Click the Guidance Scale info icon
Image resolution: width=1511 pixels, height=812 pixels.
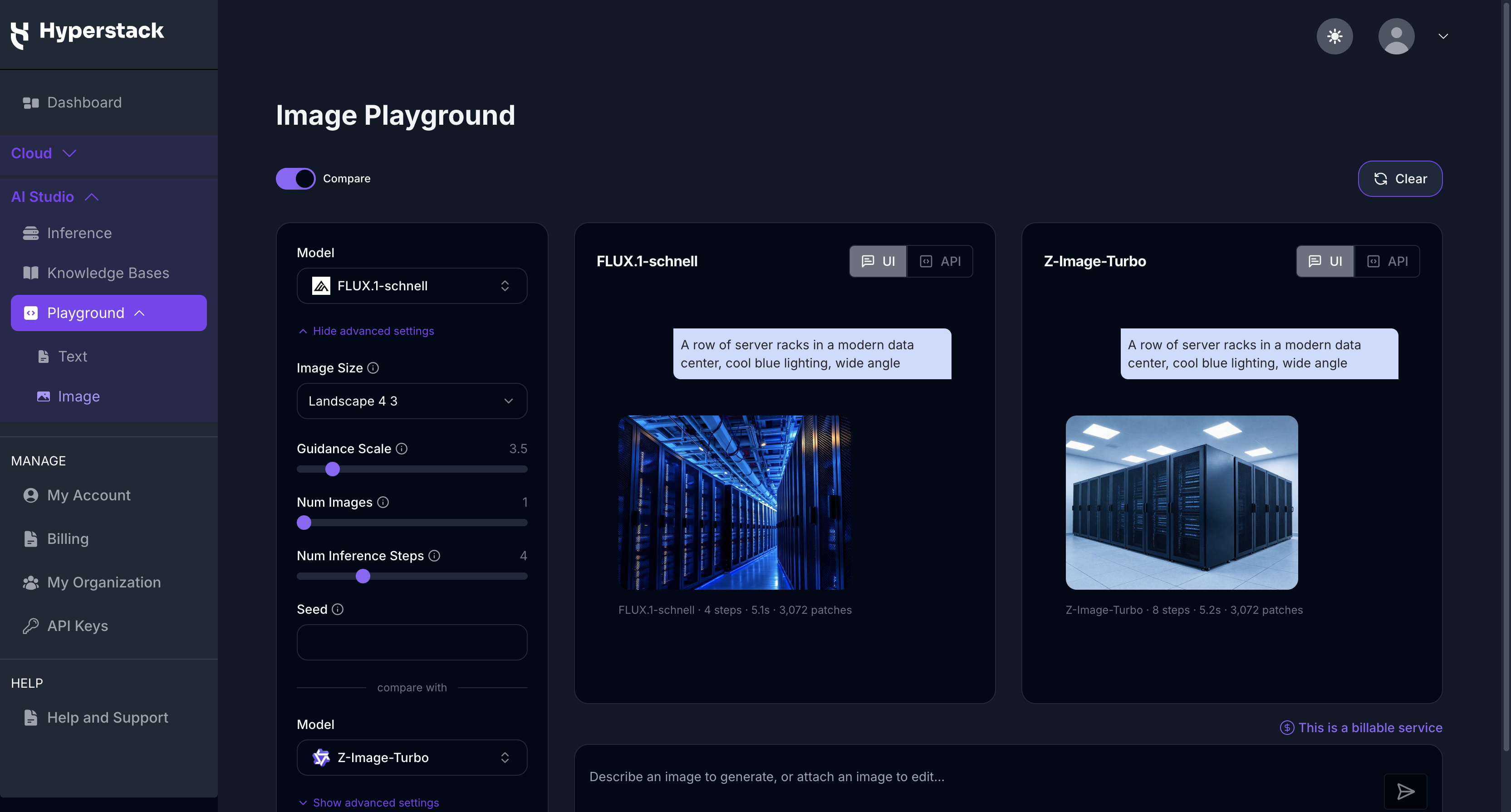[401, 449]
